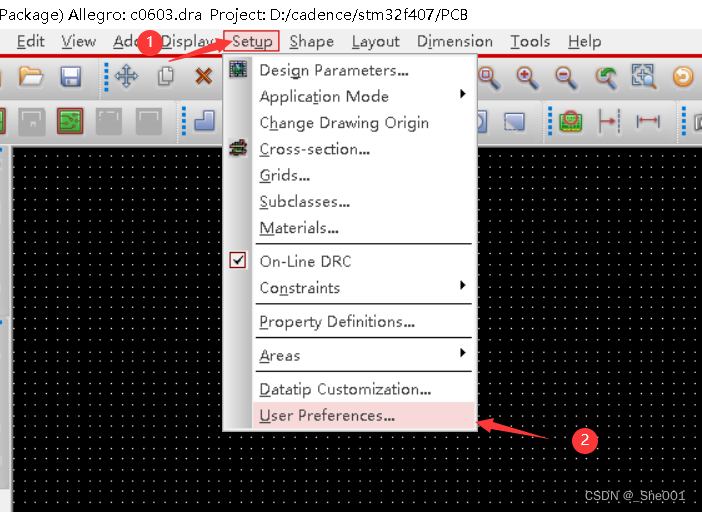Image resolution: width=702 pixels, height=512 pixels.
Task: Click the Copy icon in toolbar
Action: [166, 77]
